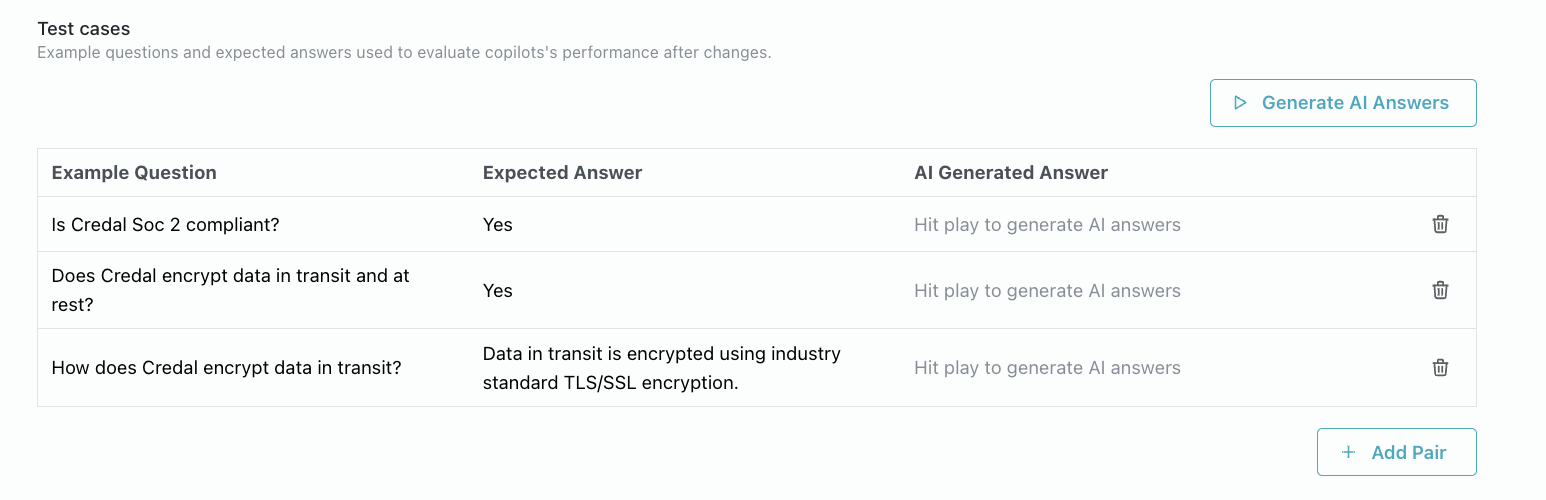The image size is (1546, 500).
Task: Edit the question 'Is Credal Soc 2 compliant?'
Action: [165, 225]
